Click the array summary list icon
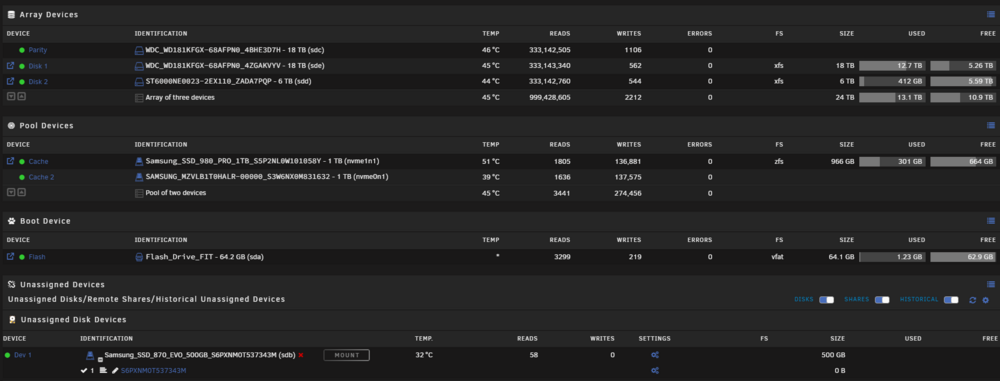This screenshot has width=1000, height=381. point(139,98)
